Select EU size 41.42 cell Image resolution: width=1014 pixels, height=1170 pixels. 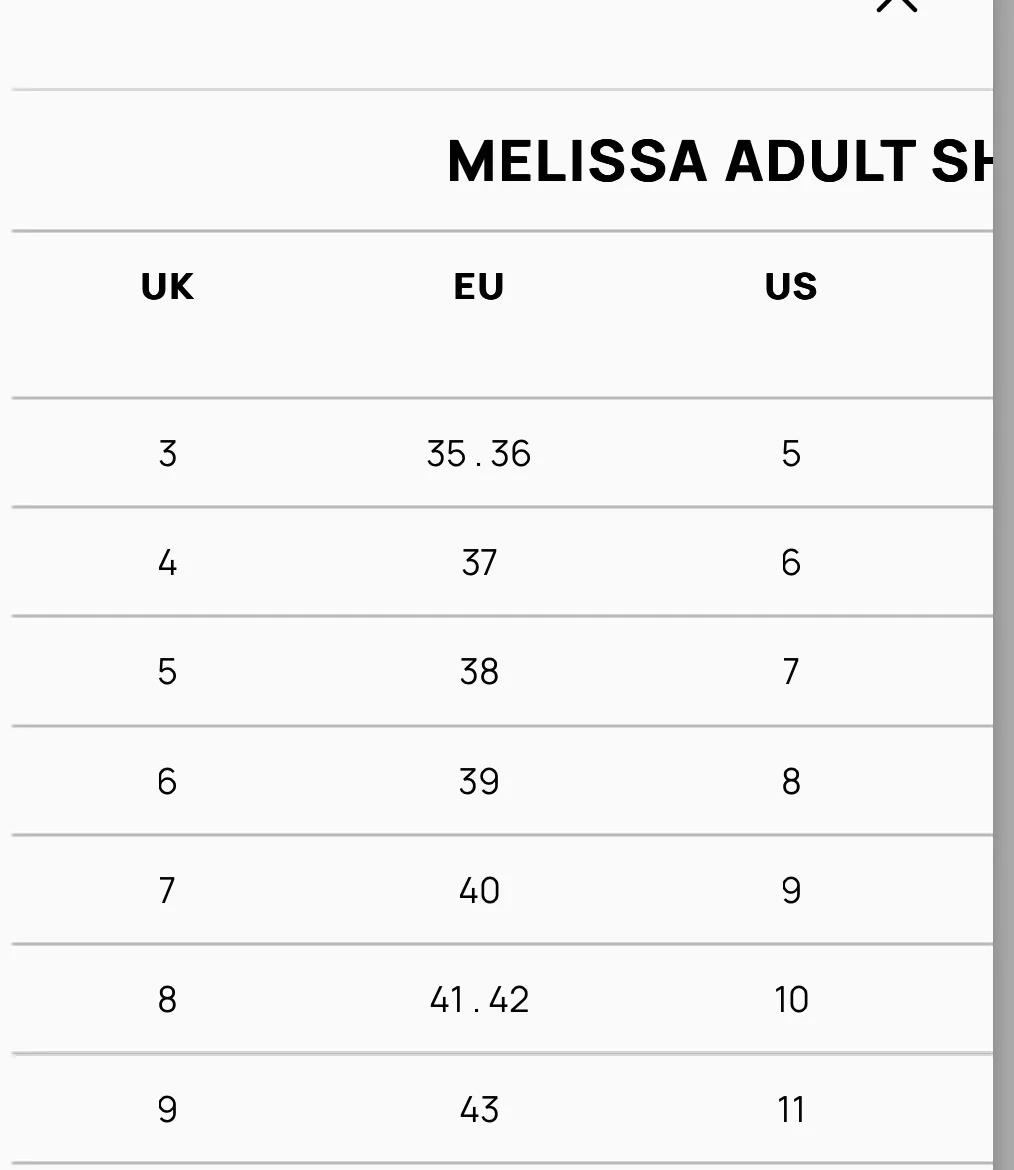pyautogui.click(x=479, y=1000)
